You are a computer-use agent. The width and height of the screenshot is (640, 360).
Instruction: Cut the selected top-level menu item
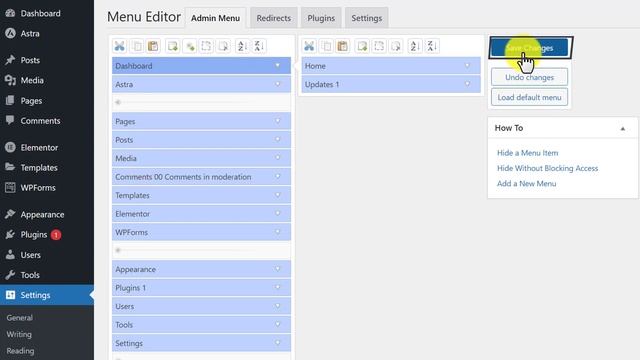click(120, 46)
